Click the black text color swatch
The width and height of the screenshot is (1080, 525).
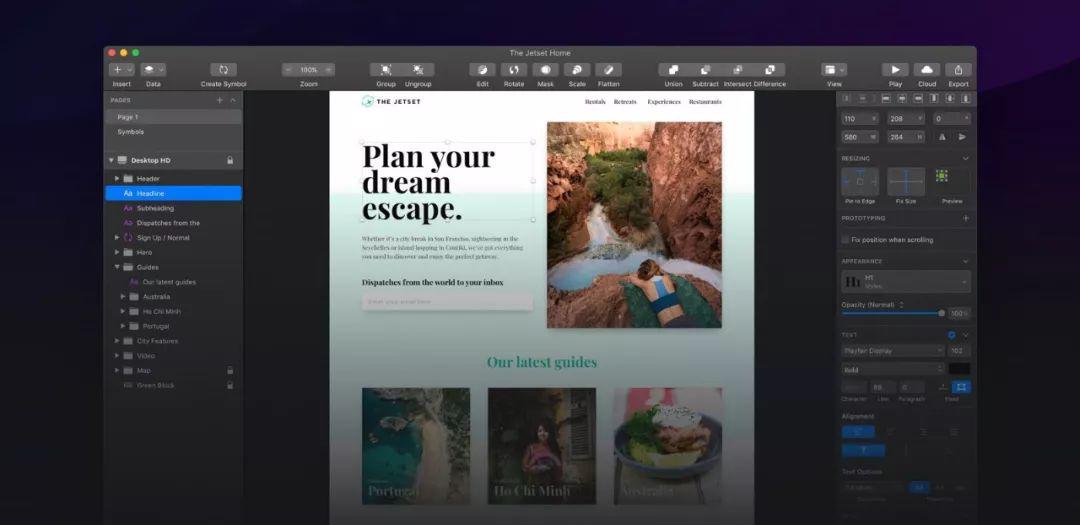tap(959, 369)
